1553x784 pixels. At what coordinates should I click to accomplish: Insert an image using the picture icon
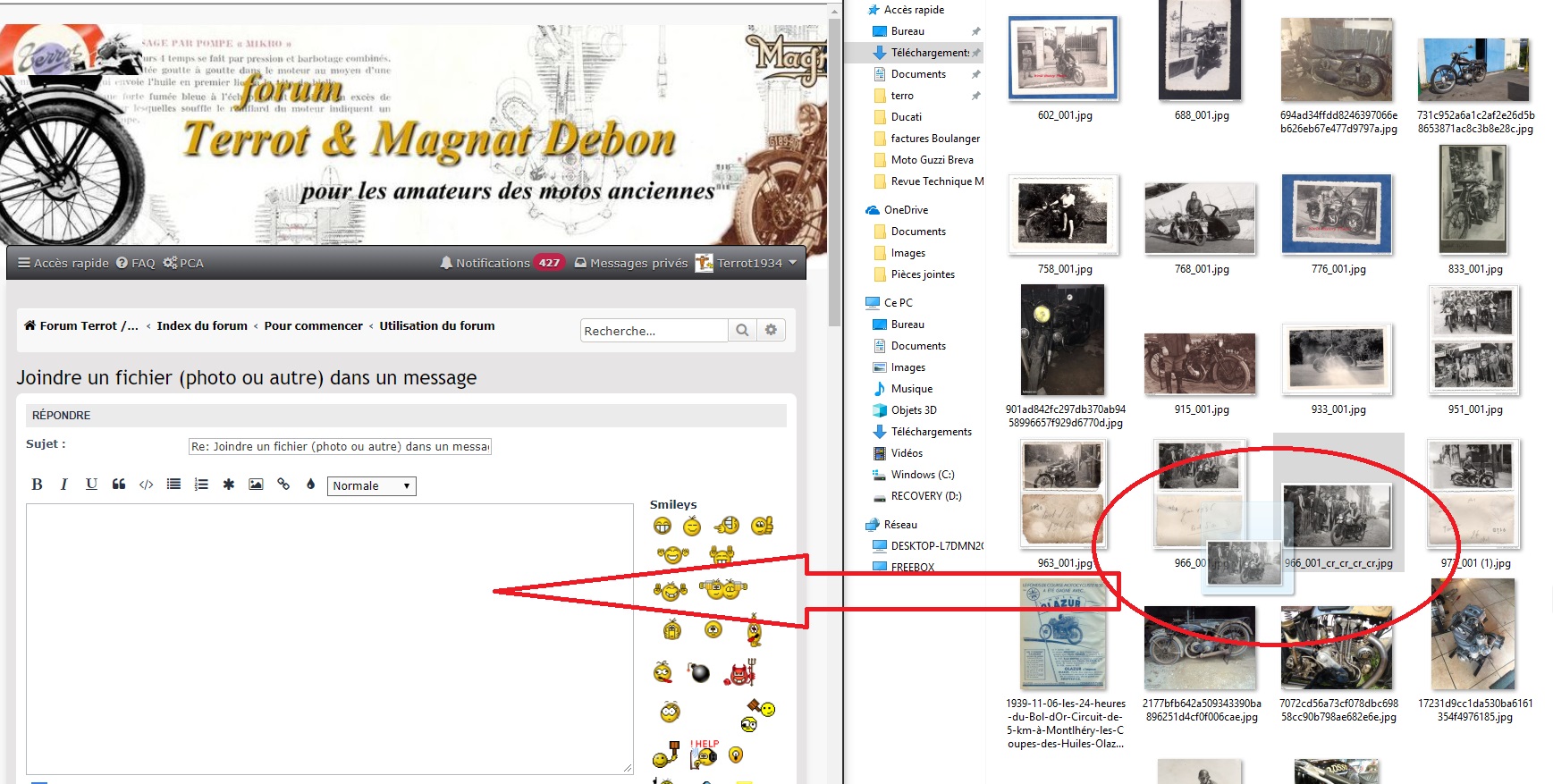coord(256,485)
